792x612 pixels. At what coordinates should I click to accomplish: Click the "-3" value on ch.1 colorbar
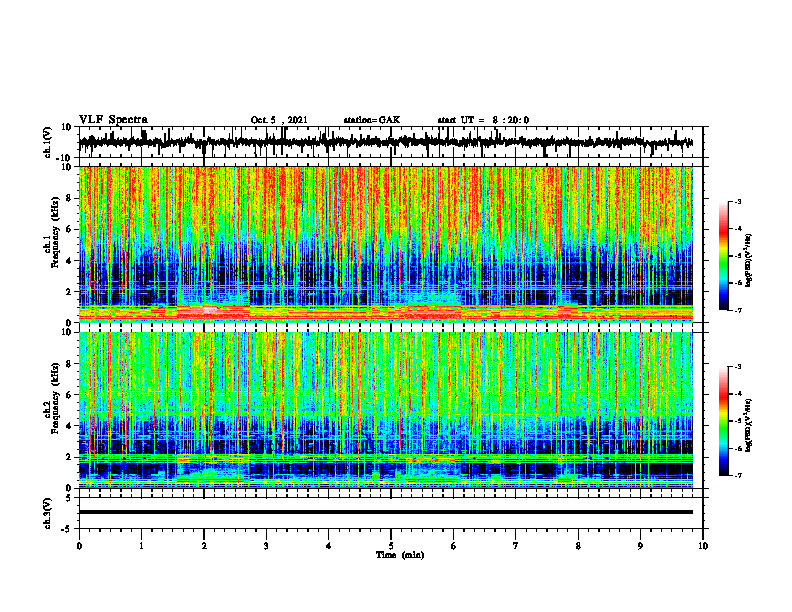pyautogui.click(x=737, y=201)
